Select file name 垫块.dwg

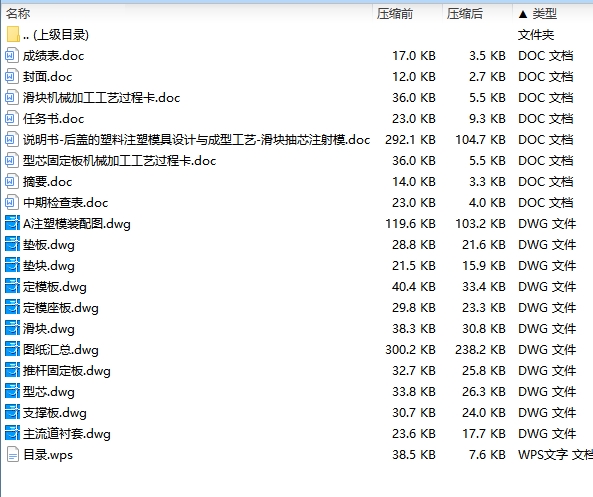click(48, 266)
